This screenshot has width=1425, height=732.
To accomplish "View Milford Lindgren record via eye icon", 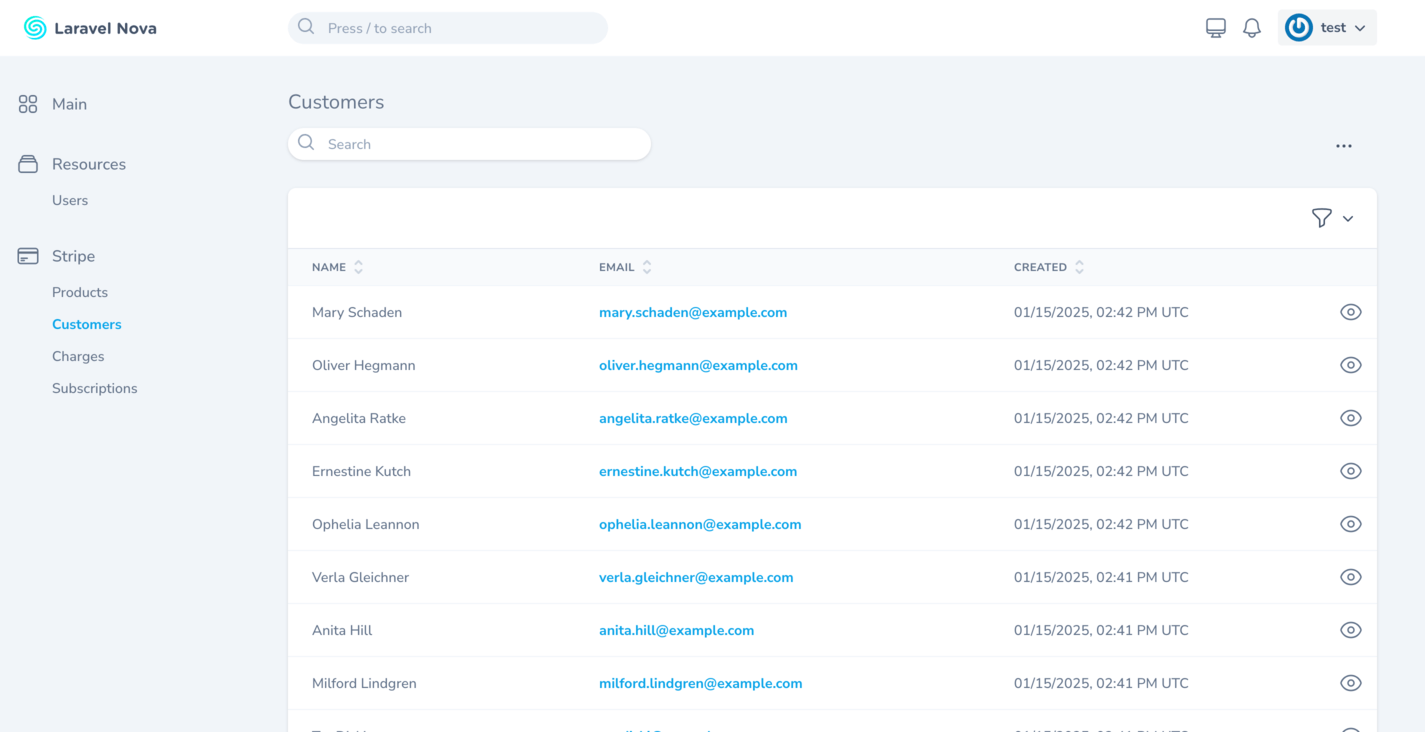I will click(x=1351, y=683).
